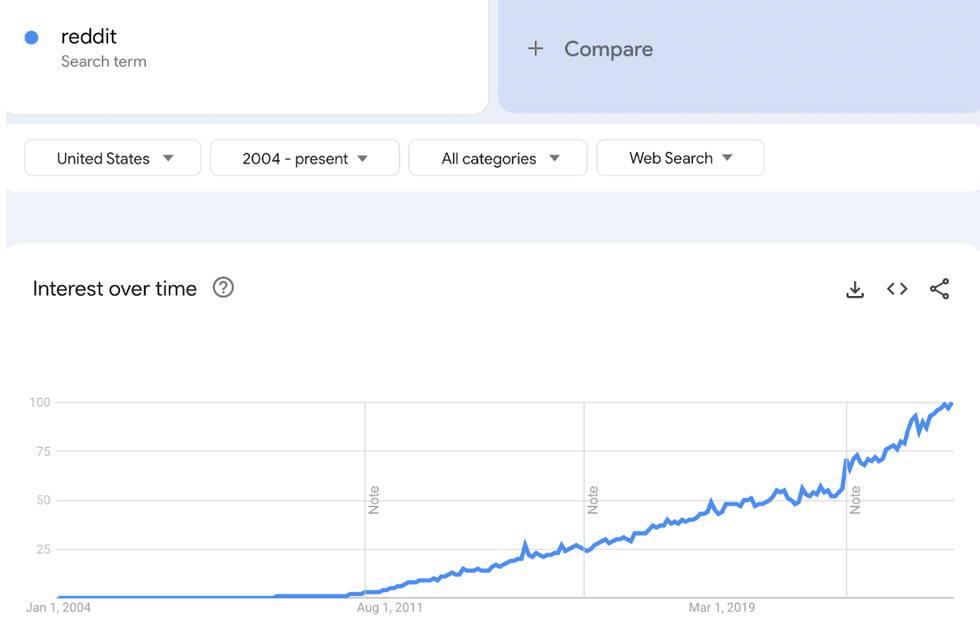This screenshot has width=980, height=633.
Task: Click the Note marker near Aug 2011
Action: tap(374, 500)
